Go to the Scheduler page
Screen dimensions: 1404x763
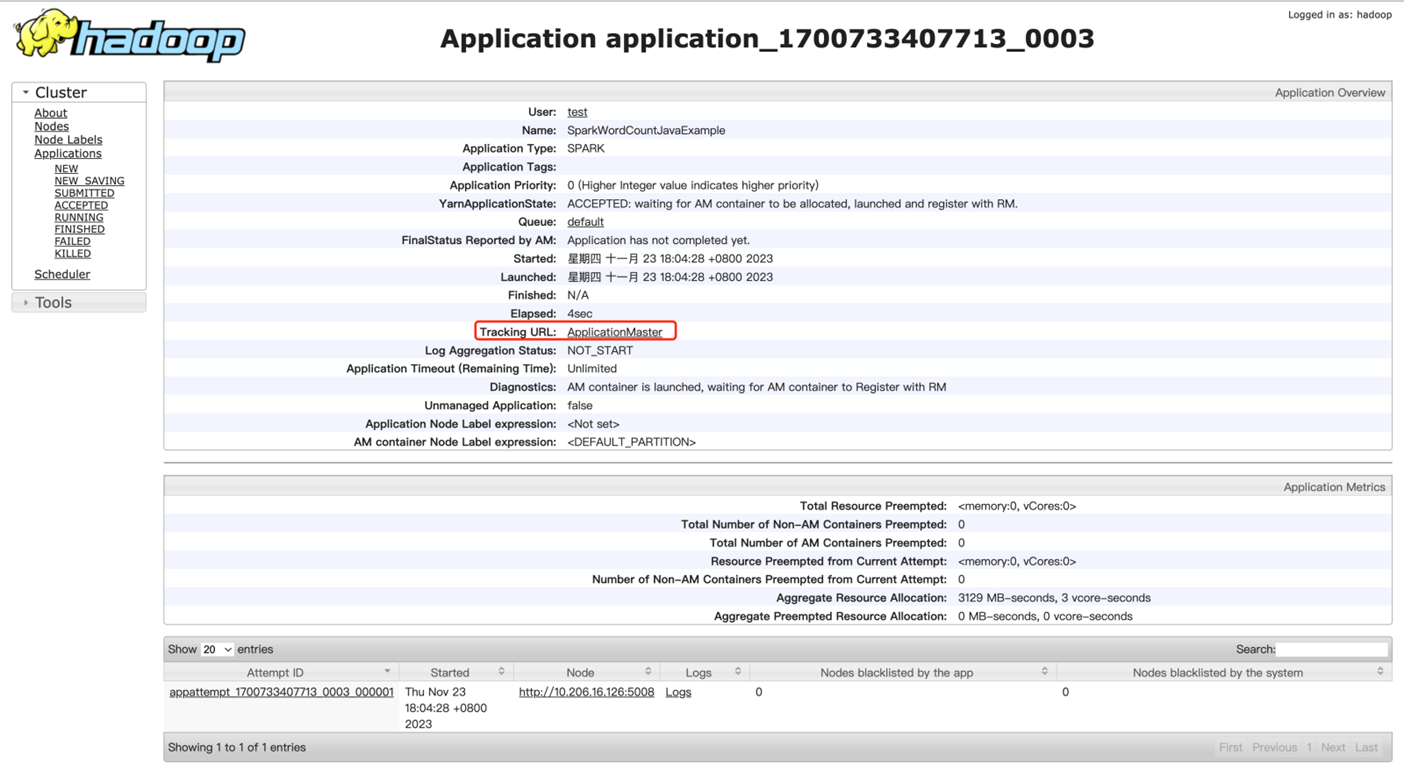click(62, 274)
